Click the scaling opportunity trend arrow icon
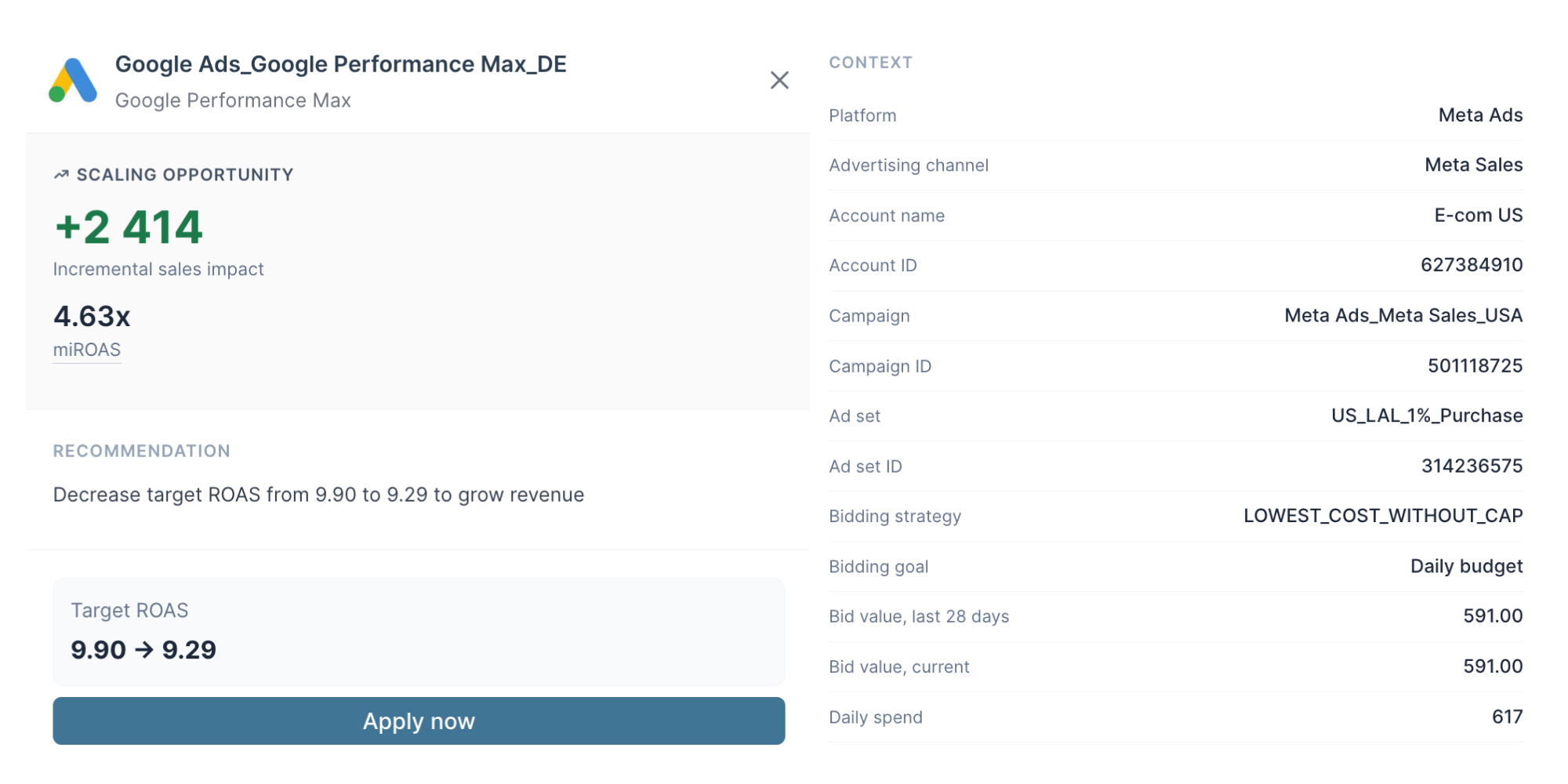Viewport: 1568px width, 784px height. pos(61,175)
